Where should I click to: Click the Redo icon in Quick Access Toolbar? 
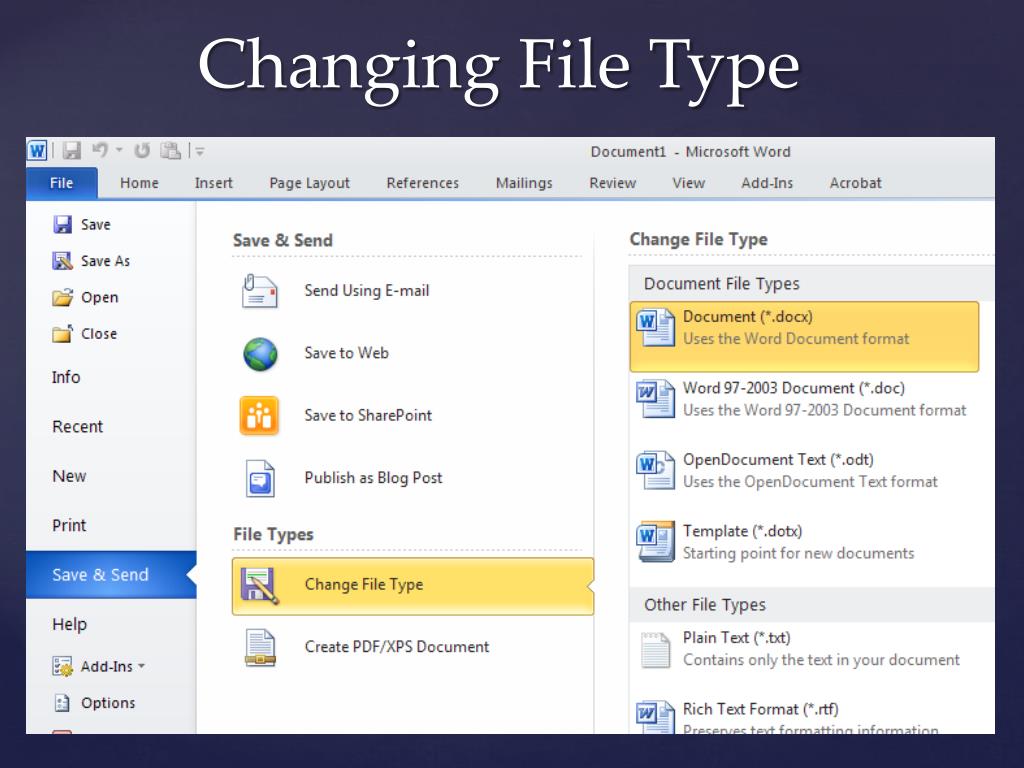pyautogui.click(x=142, y=151)
